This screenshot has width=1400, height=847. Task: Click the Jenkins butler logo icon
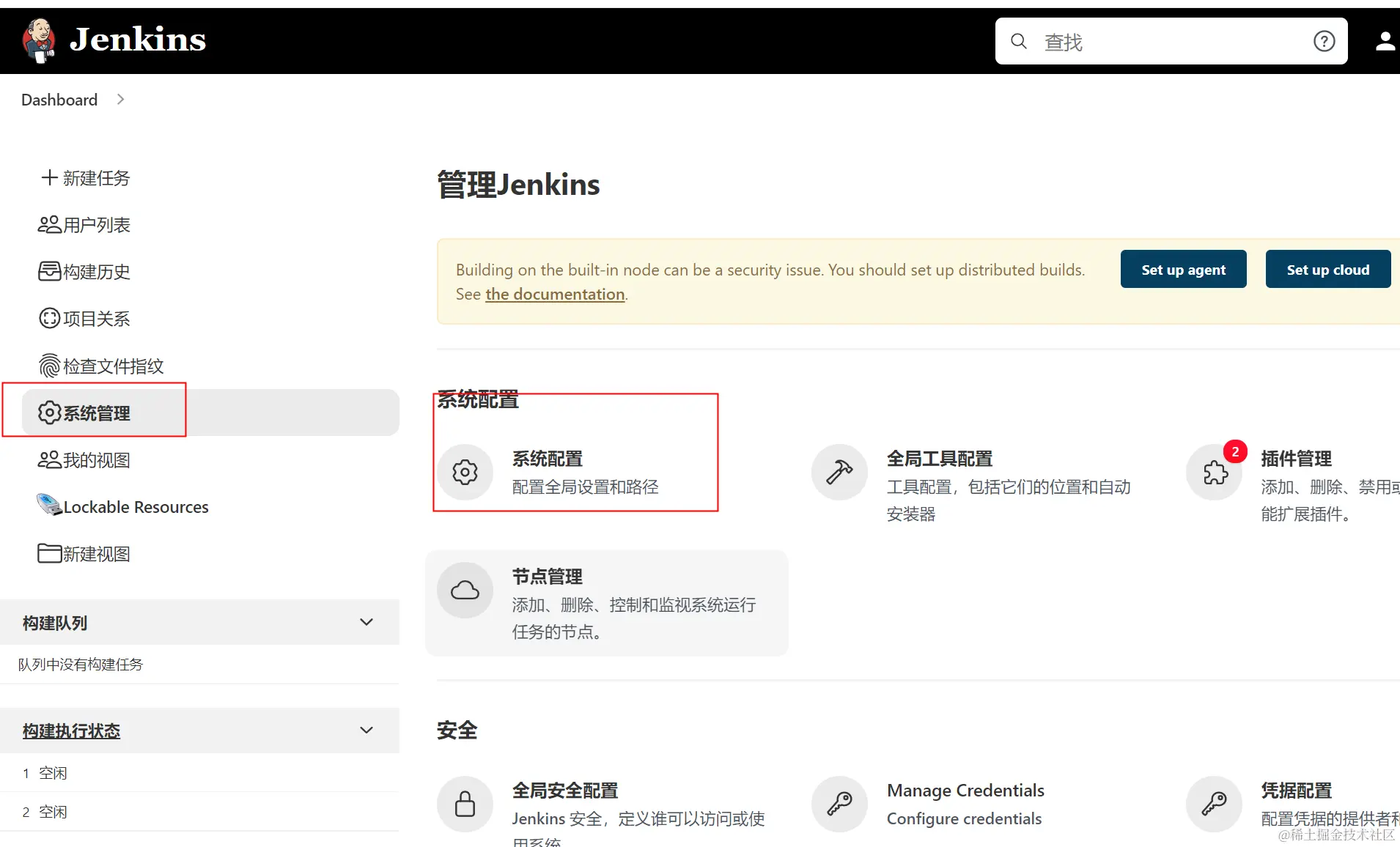[x=40, y=41]
